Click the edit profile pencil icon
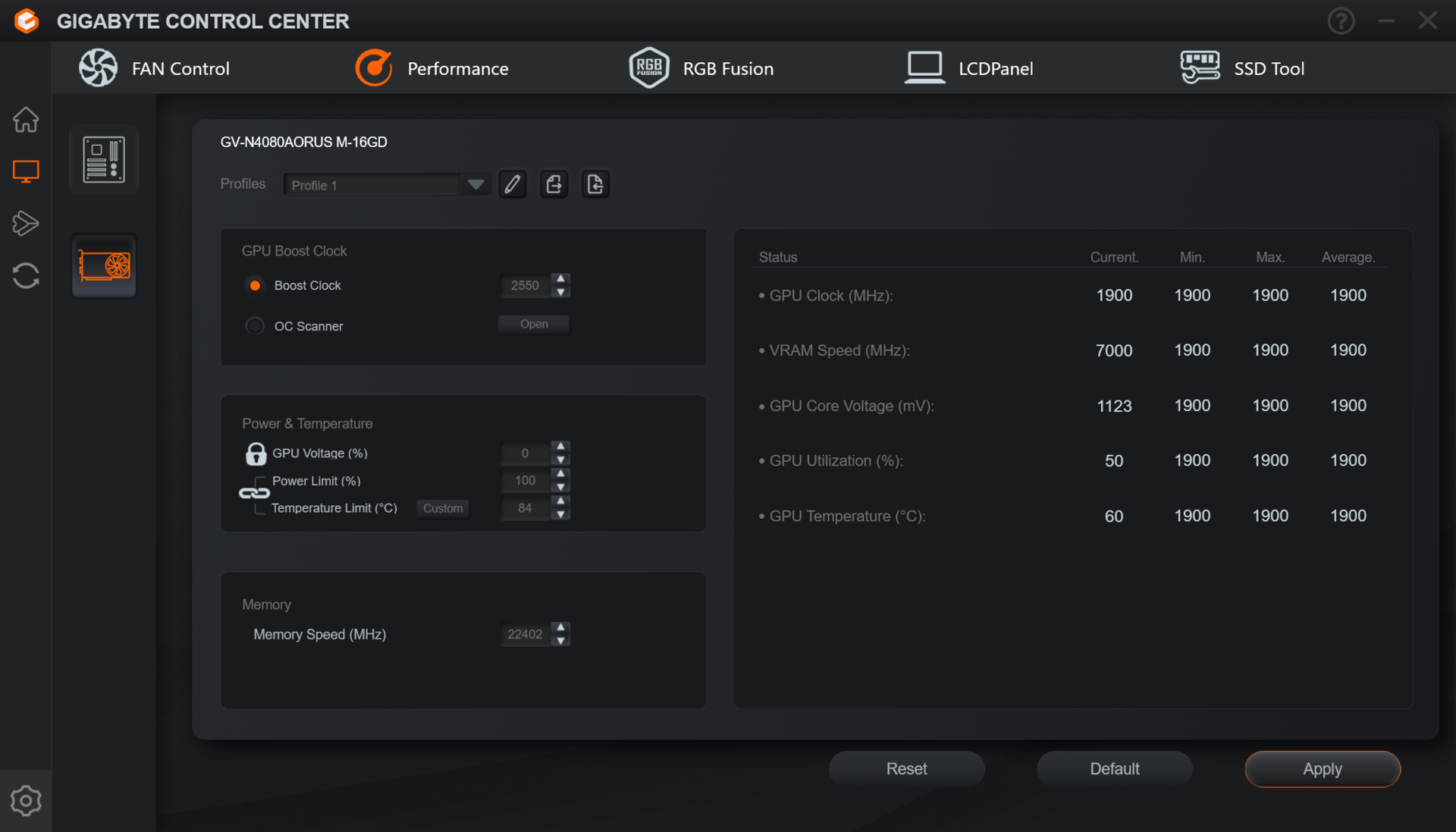 (513, 184)
